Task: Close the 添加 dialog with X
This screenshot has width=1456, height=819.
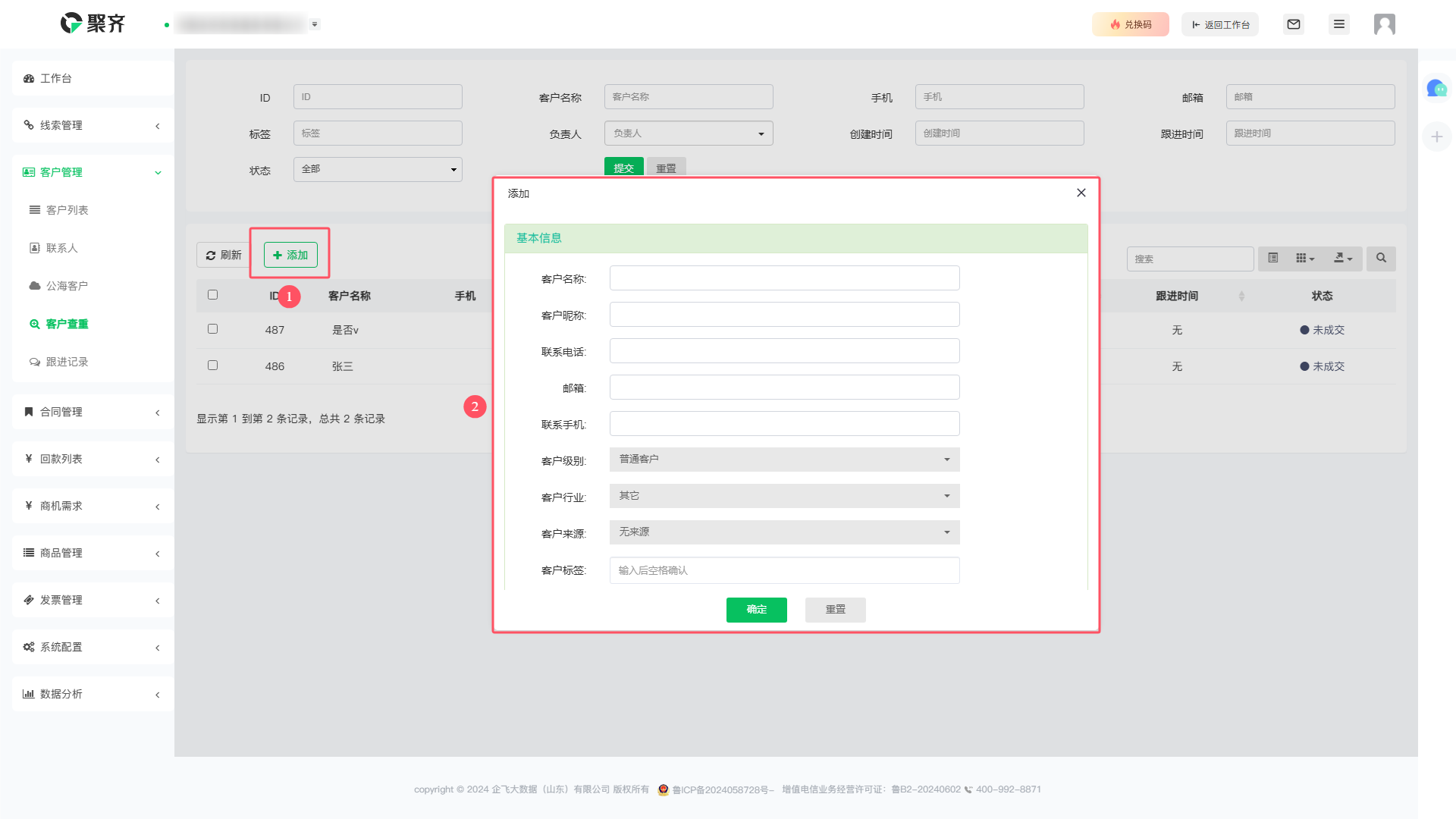Action: coord(1081,193)
